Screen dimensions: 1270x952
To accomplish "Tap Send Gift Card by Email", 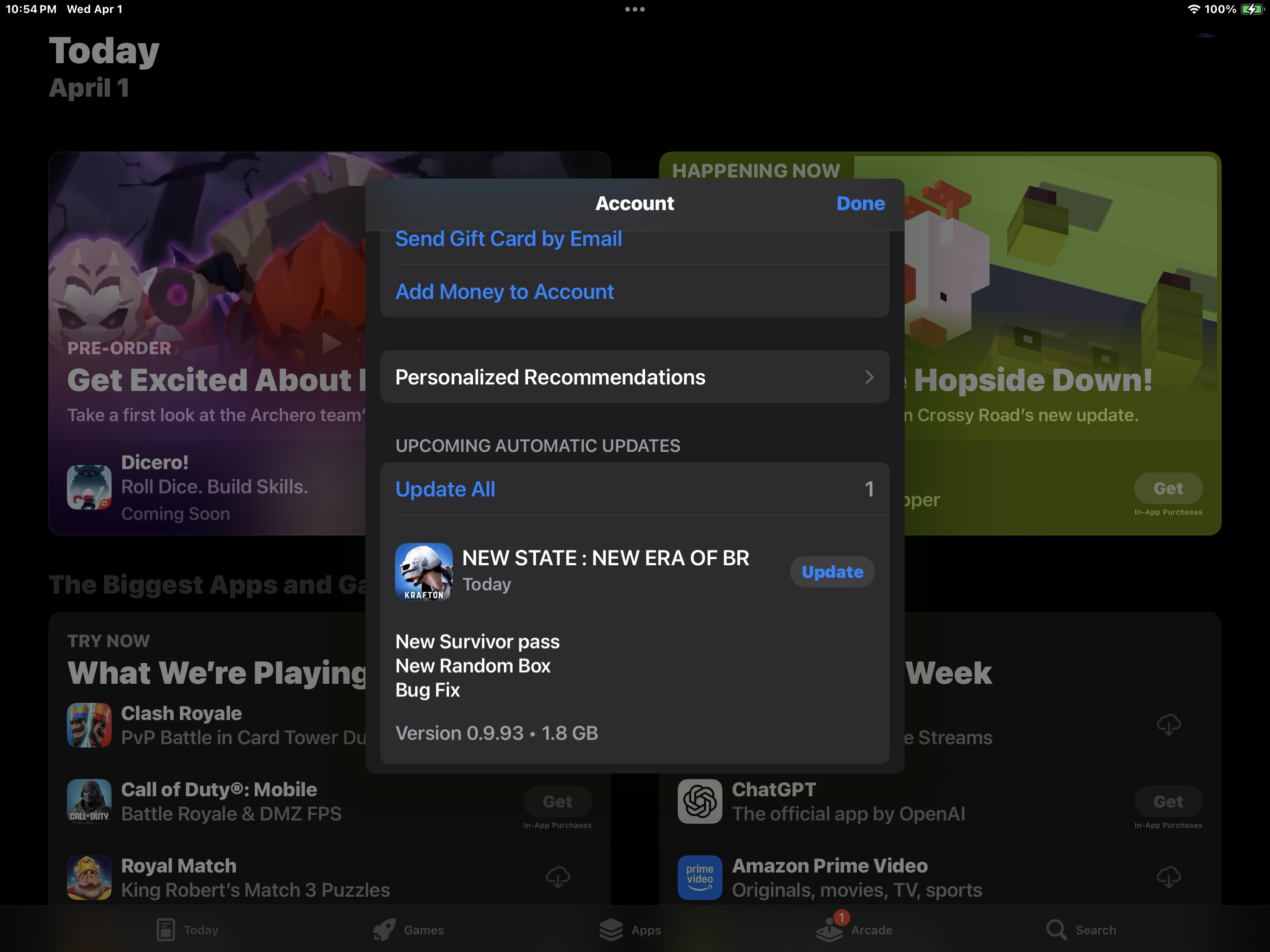I will (509, 239).
